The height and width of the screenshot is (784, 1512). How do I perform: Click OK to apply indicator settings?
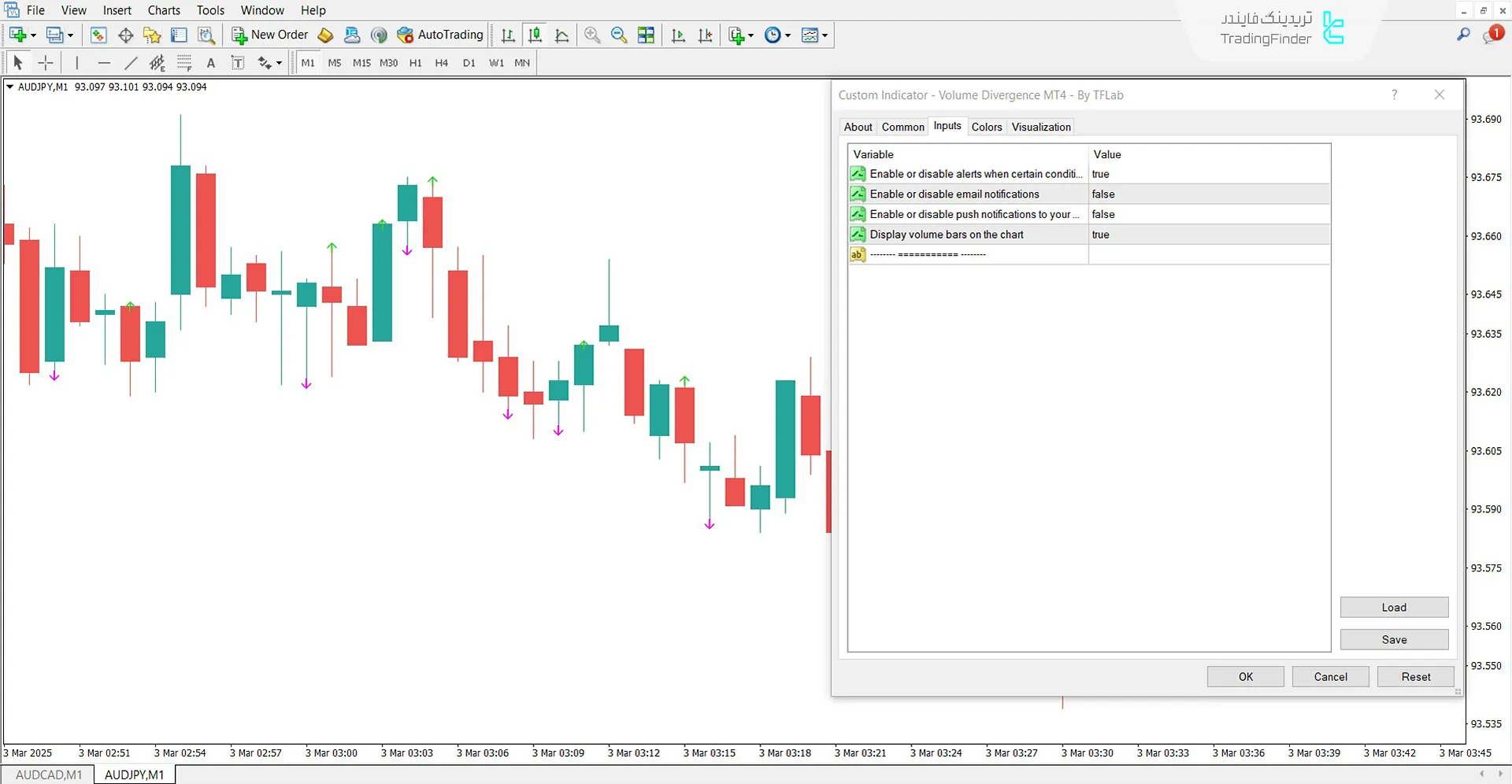pyautogui.click(x=1245, y=676)
